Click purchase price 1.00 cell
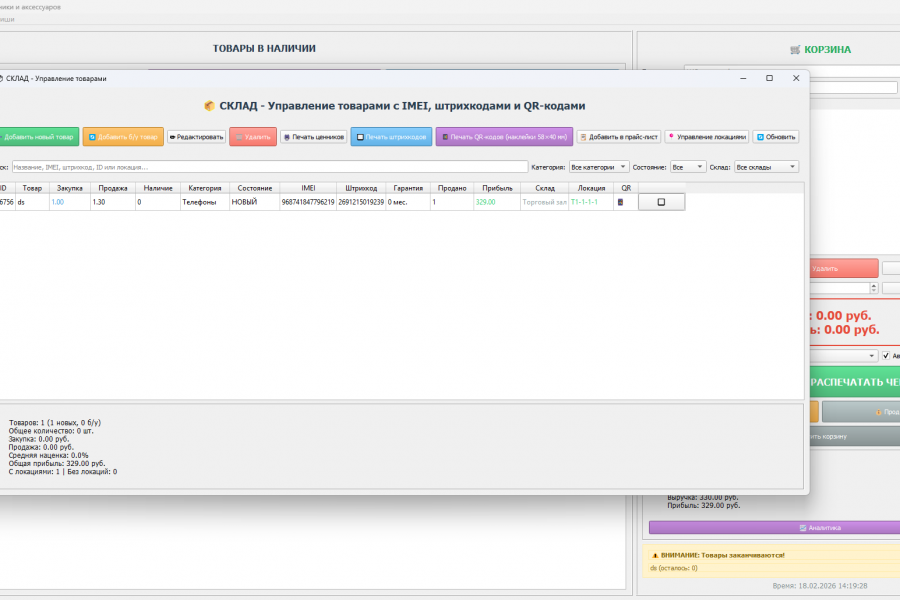Image resolution: width=900 pixels, height=600 pixels. tap(69, 202)
